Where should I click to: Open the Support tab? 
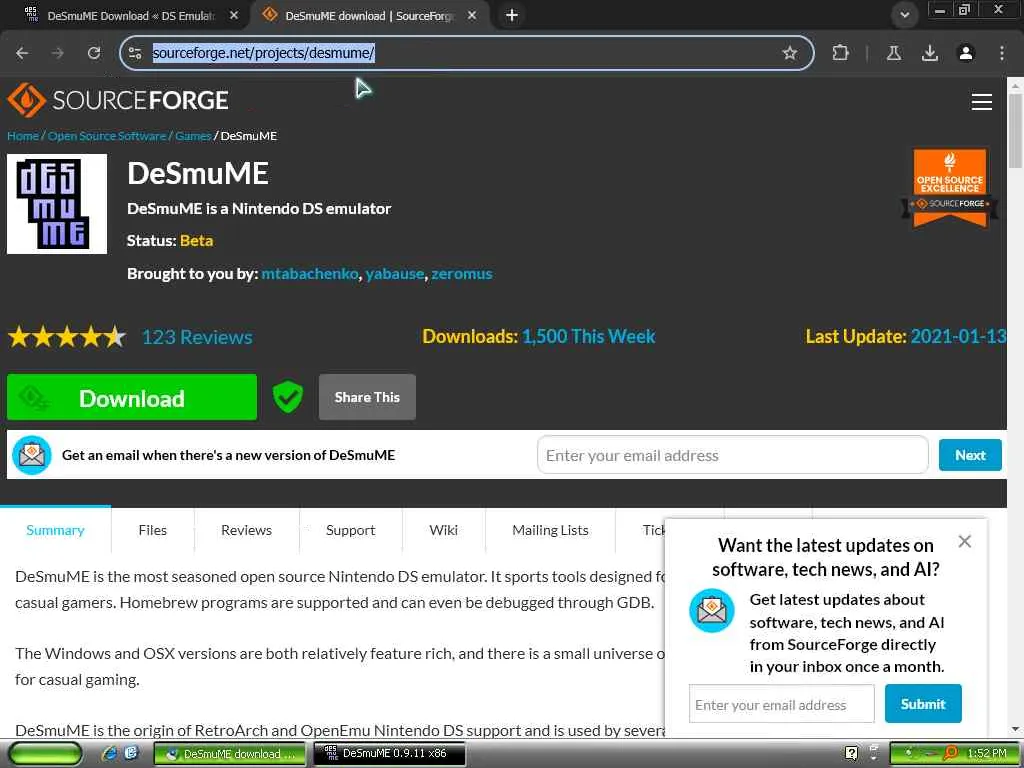[351, 530]
